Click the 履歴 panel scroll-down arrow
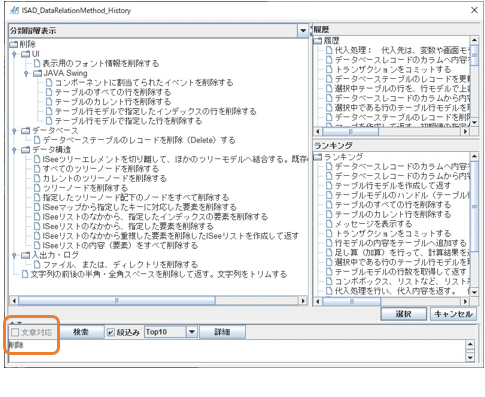The width and height of the screenshot is (485, 397). click(x=474, y=122)
